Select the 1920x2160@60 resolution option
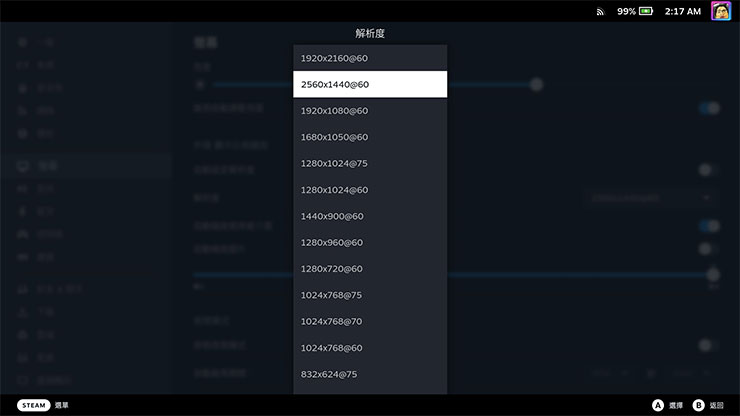Viewport: 740px width, 416px height. click(370, 58)
